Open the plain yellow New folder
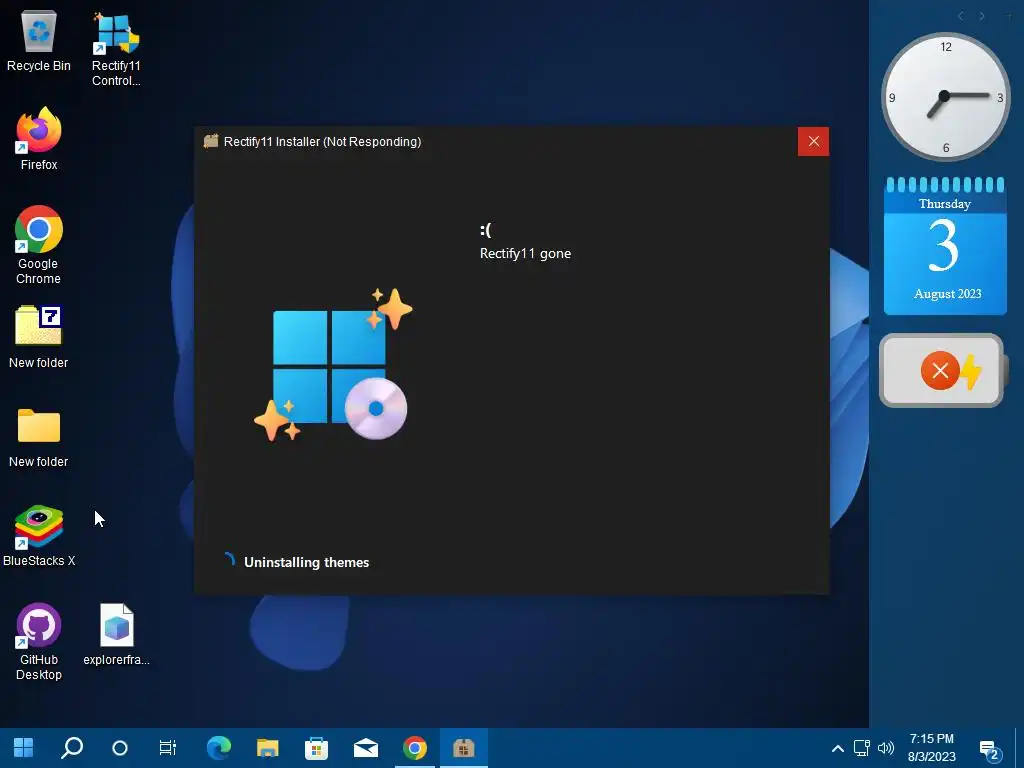This screenshot has height=768, width=1024. [39, 436]
